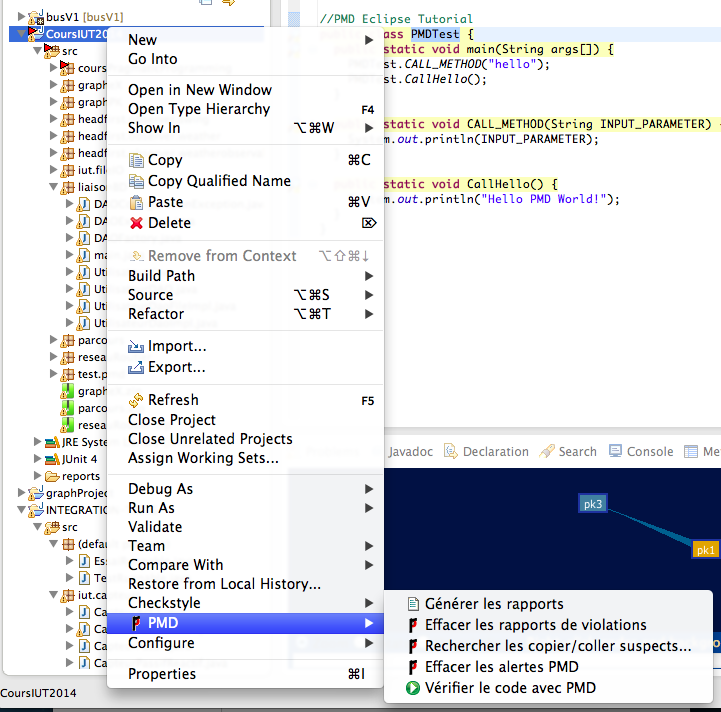Open the Checkstyle submenu
The height and width of the screenshot is (712, 721).
164,603
